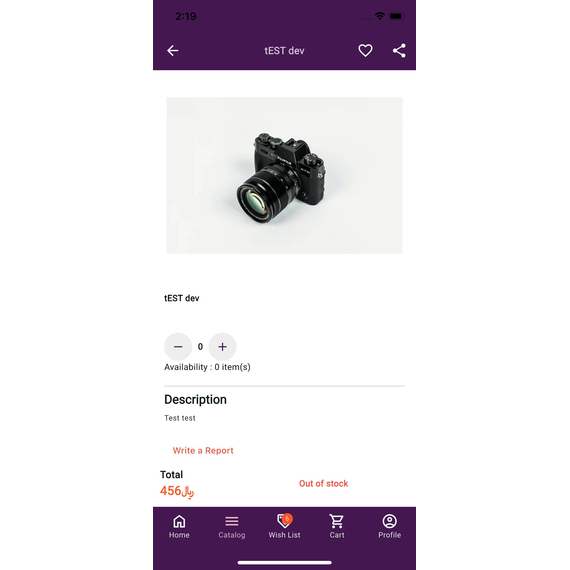Image resolution: width=570 pixels, height=570 pixels.
Task: Tap the Description section heading
Action: (195, 400)
